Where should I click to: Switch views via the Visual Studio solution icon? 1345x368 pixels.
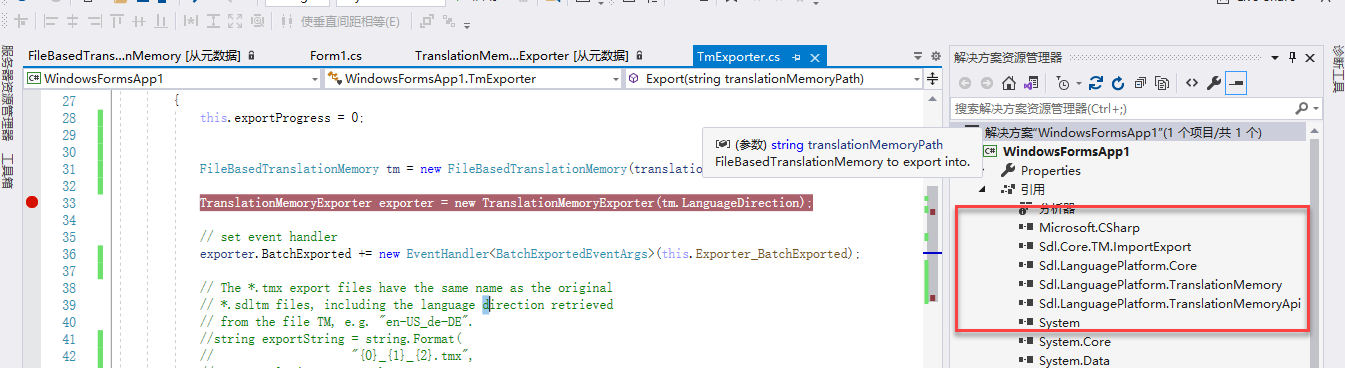pos(1031,84)
